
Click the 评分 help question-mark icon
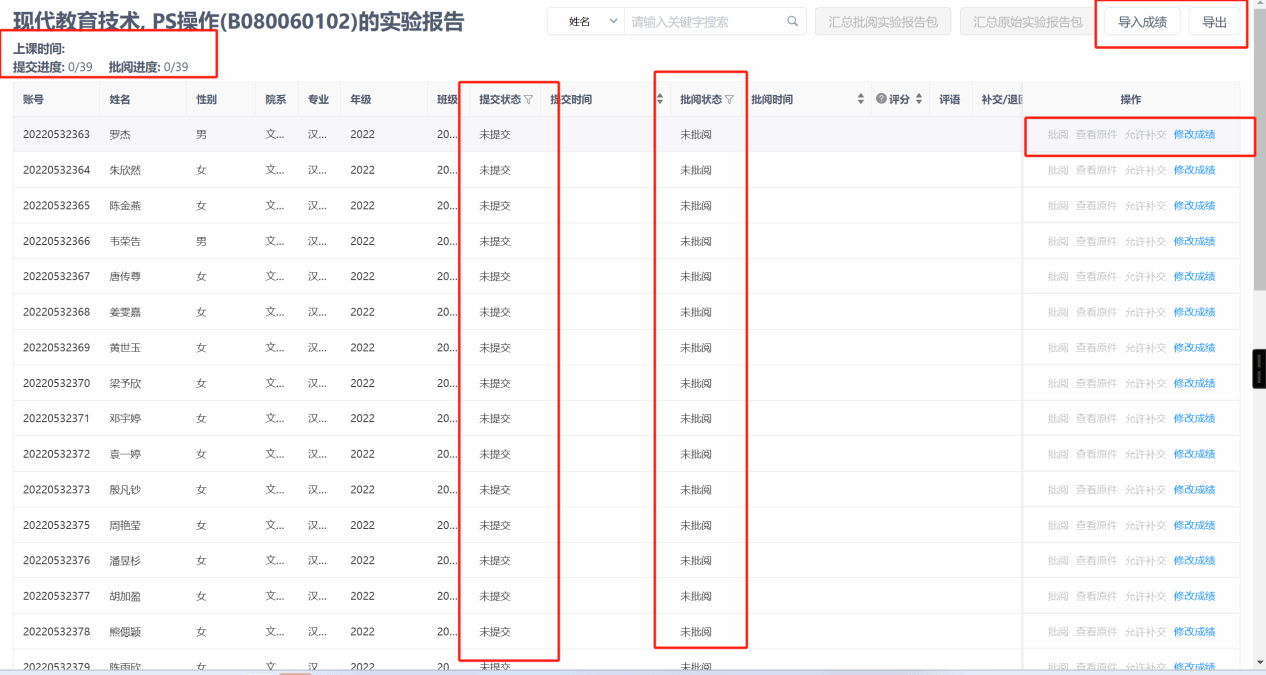[881, 99]
